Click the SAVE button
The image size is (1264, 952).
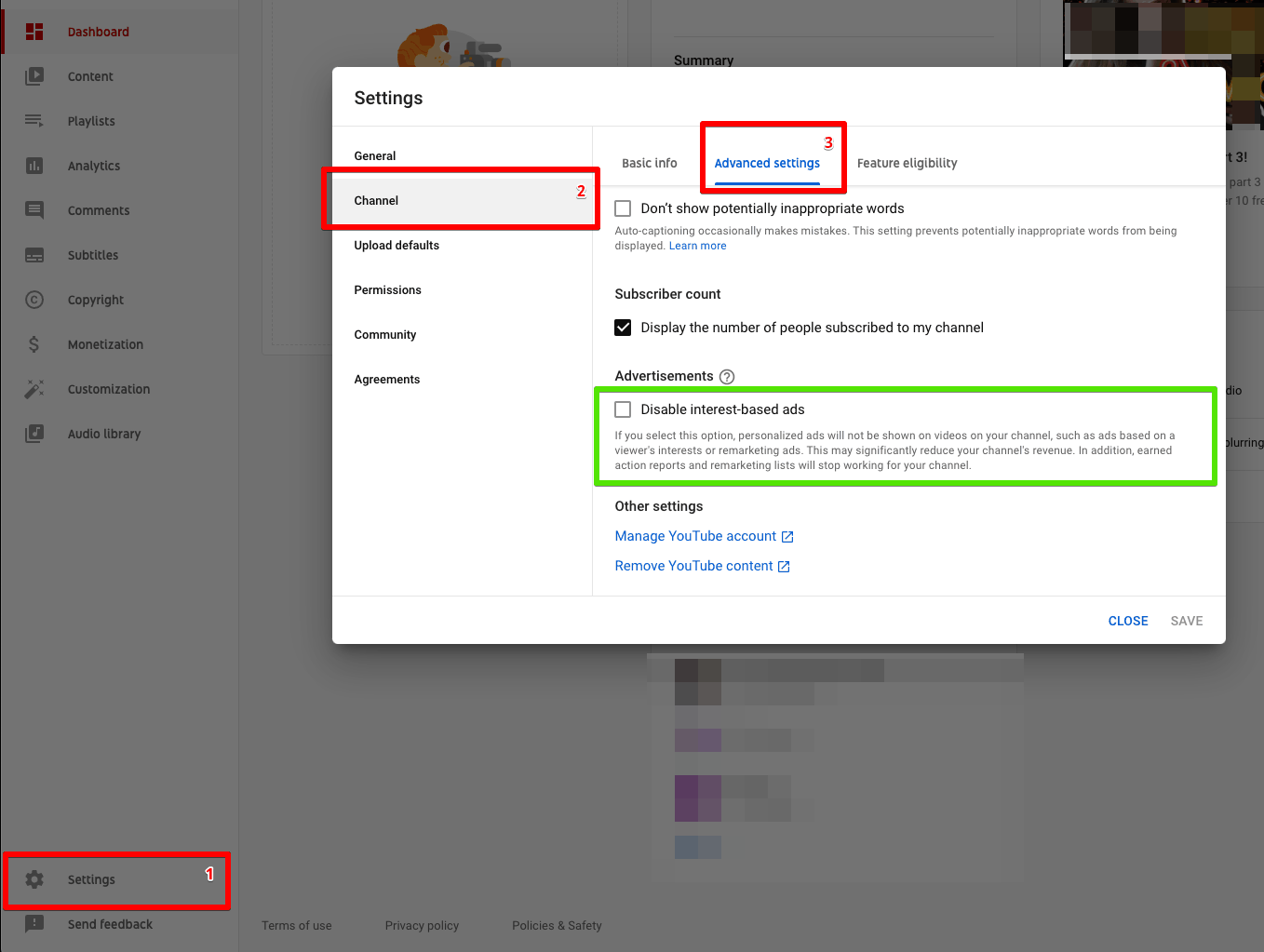pyautogui.click(x=1187, y=621)
